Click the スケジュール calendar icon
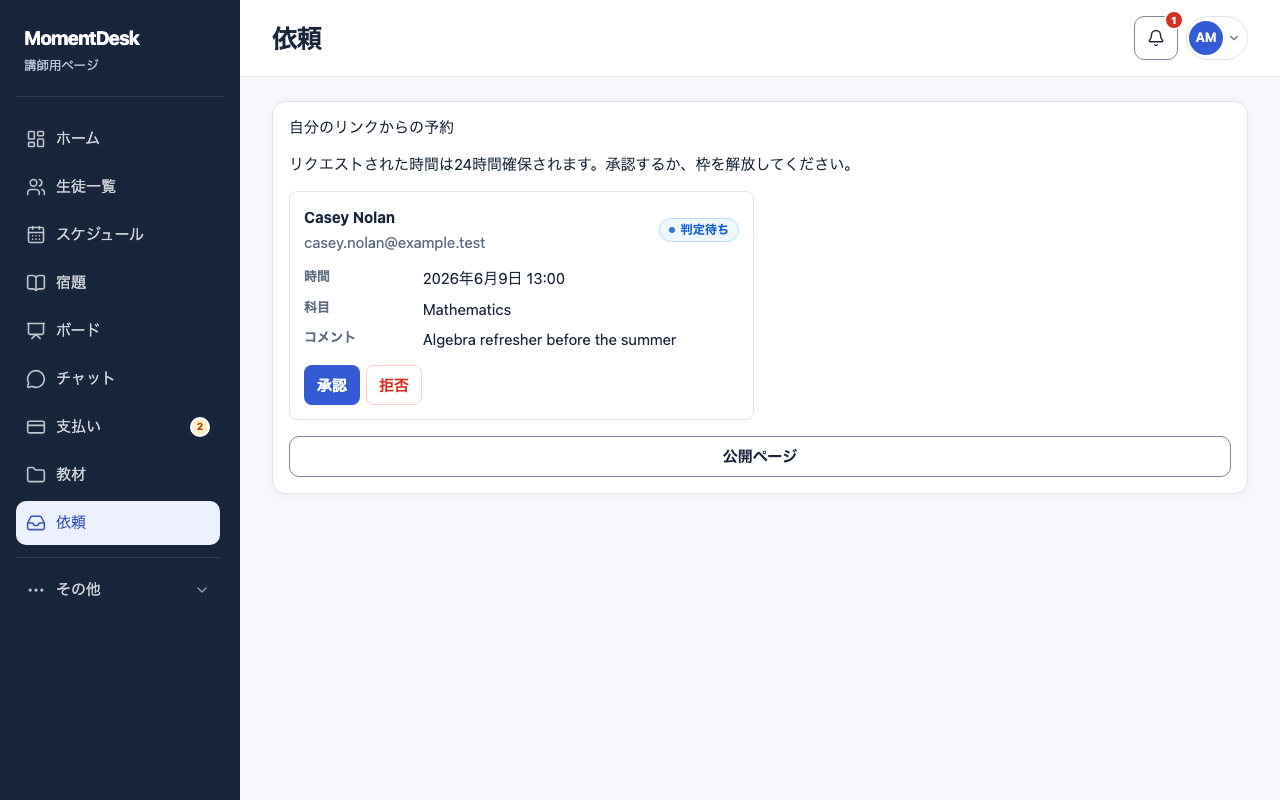The image size is (1280, 800). point(36,235)
